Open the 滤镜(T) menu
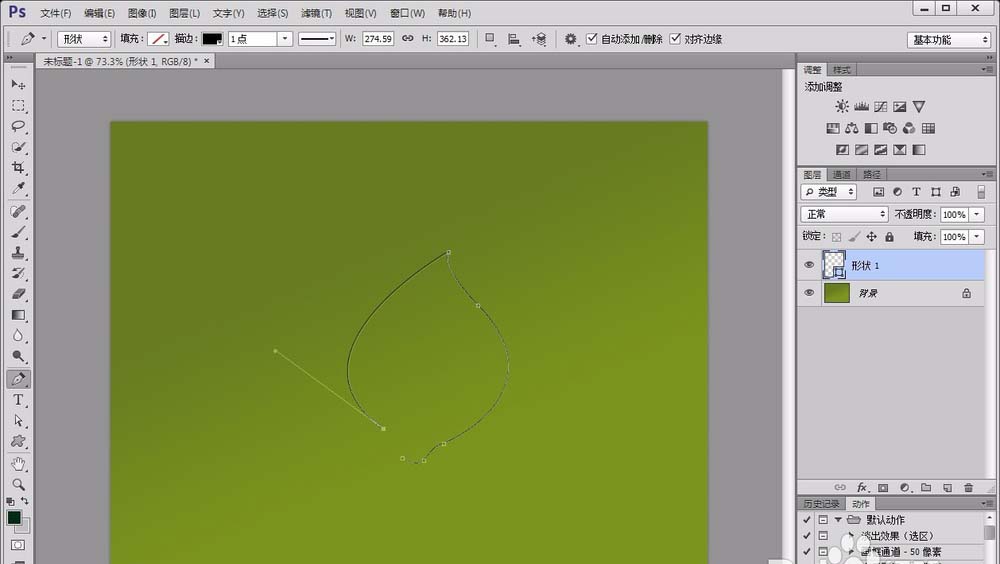Image resolution: width=1000 pixels, height=564 pixels. click(316, 13)
